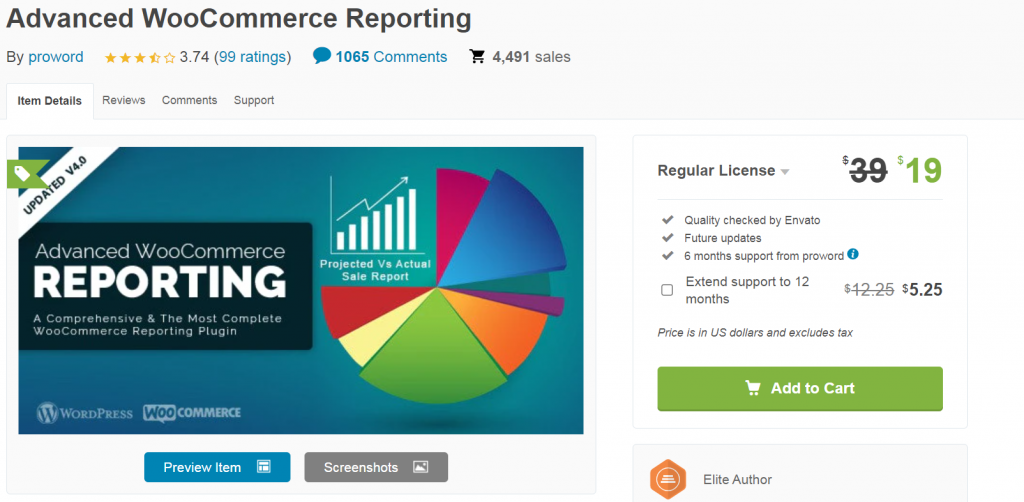Click the Quality checked by Envato text

point(752,220)
